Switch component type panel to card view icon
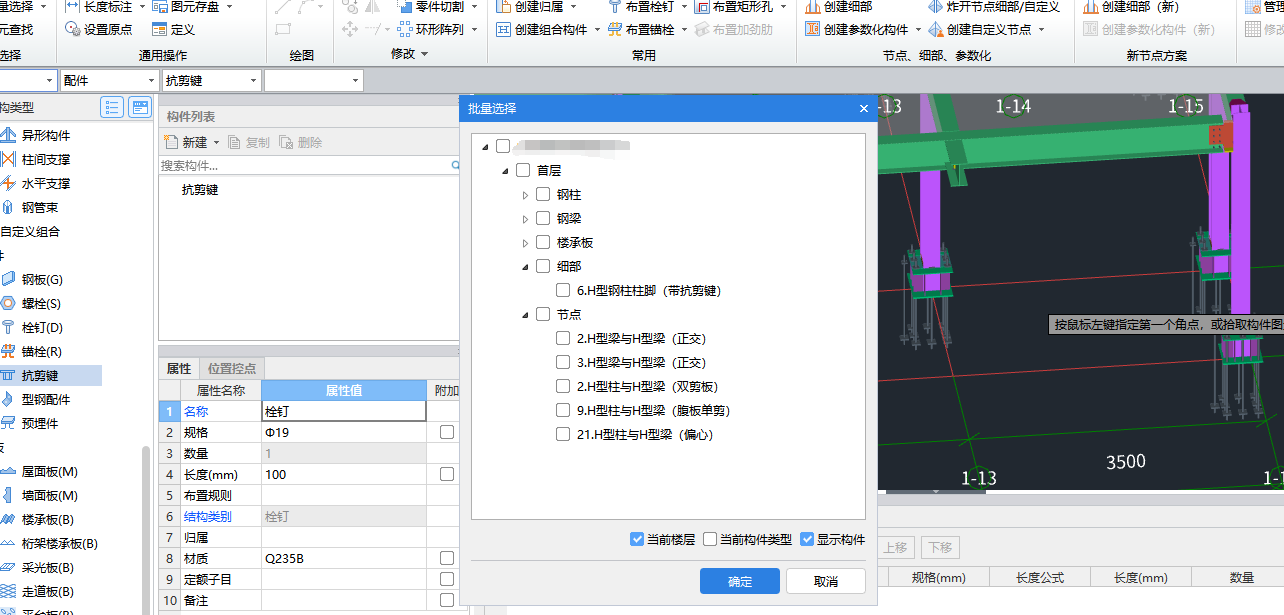This screenshot has width=1284, height=615. coord(140,107)
